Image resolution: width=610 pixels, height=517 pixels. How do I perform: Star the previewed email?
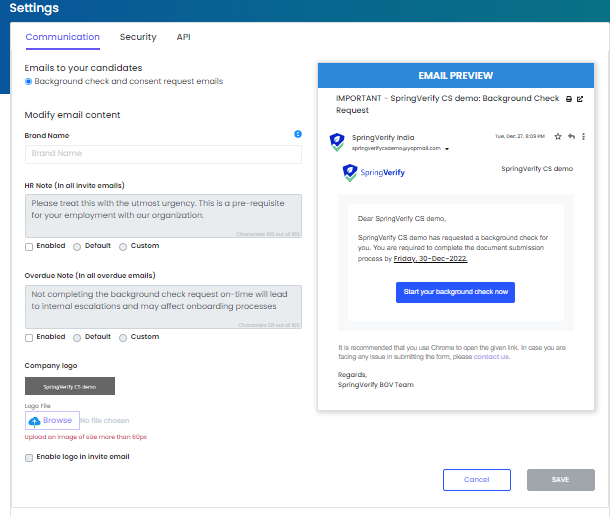pos(558,136)
